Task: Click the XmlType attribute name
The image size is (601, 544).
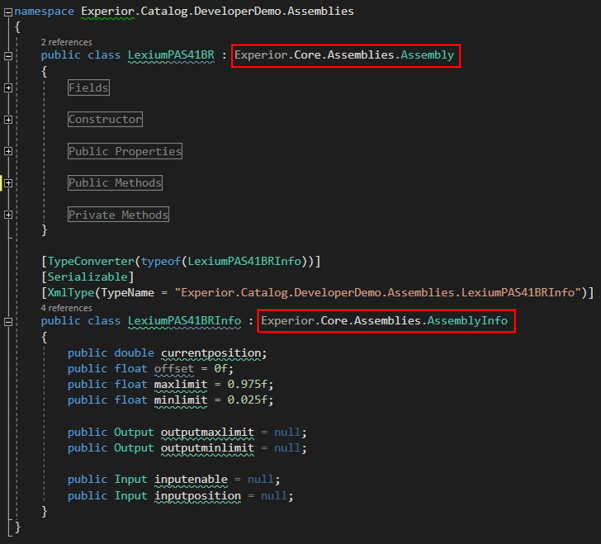Action: (x=71, y=293)
